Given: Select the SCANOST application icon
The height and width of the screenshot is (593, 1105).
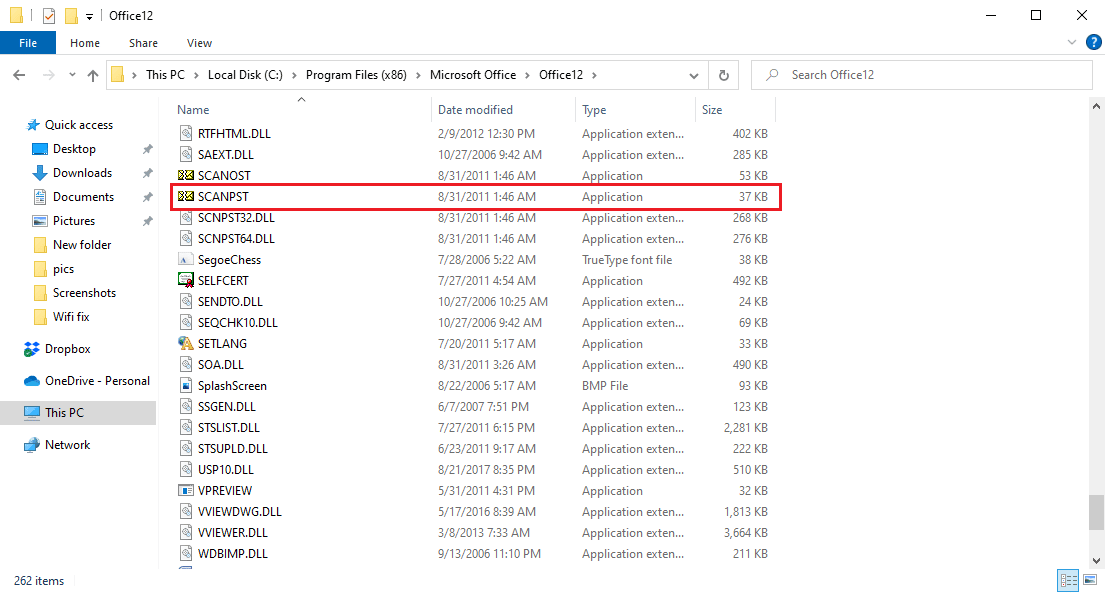Looking at the screenshot, I should (x=186, y=176).
